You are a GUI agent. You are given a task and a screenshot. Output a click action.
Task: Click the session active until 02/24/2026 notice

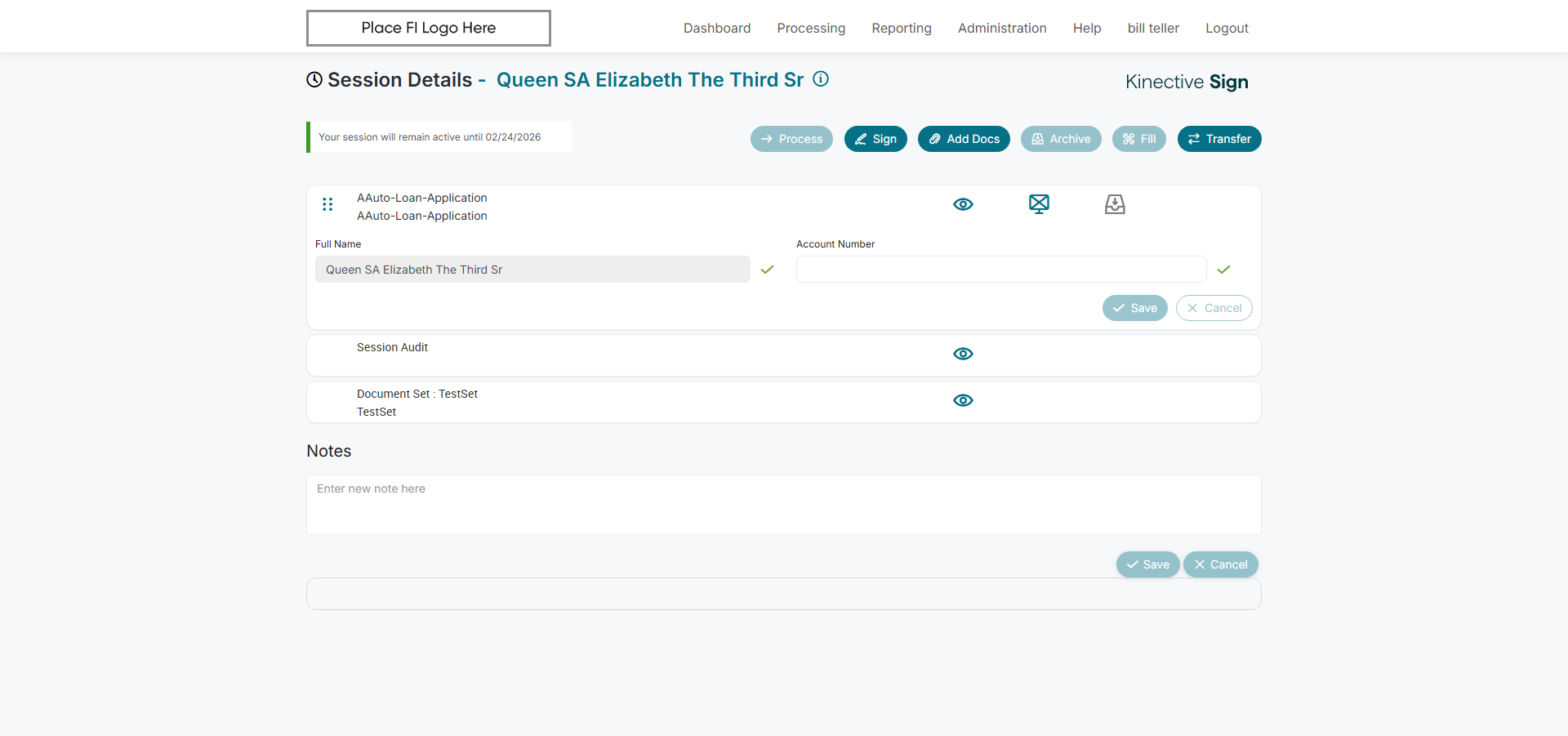pos(439,137)
